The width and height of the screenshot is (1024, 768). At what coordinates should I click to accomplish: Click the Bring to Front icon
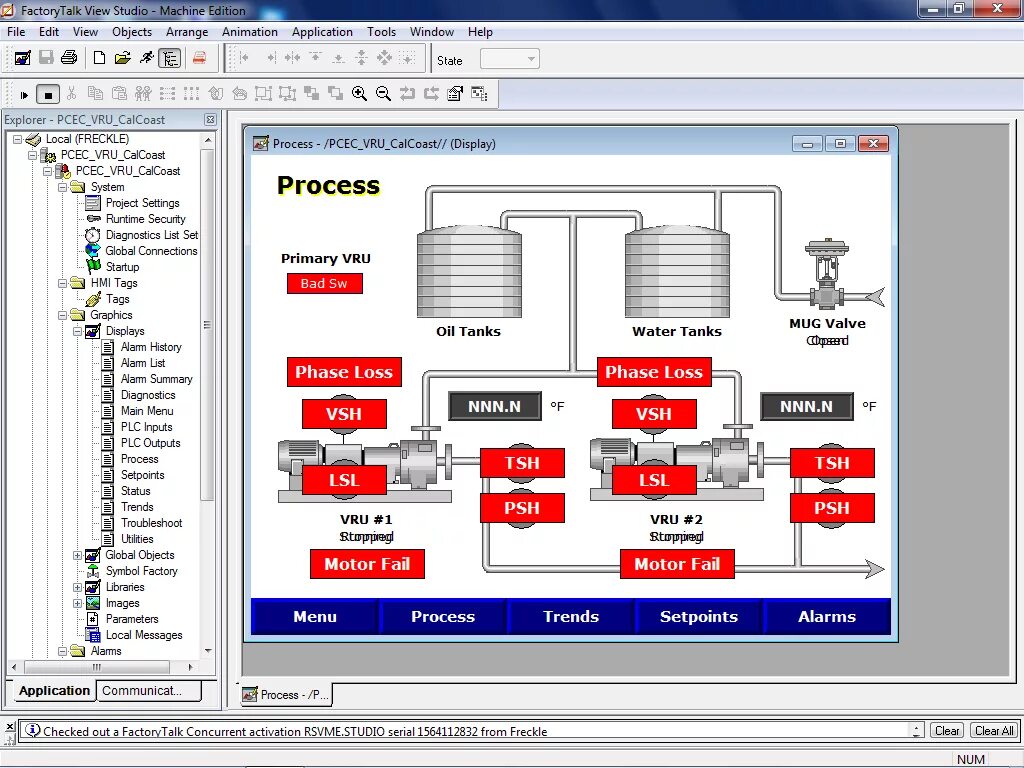pos(312,94)
